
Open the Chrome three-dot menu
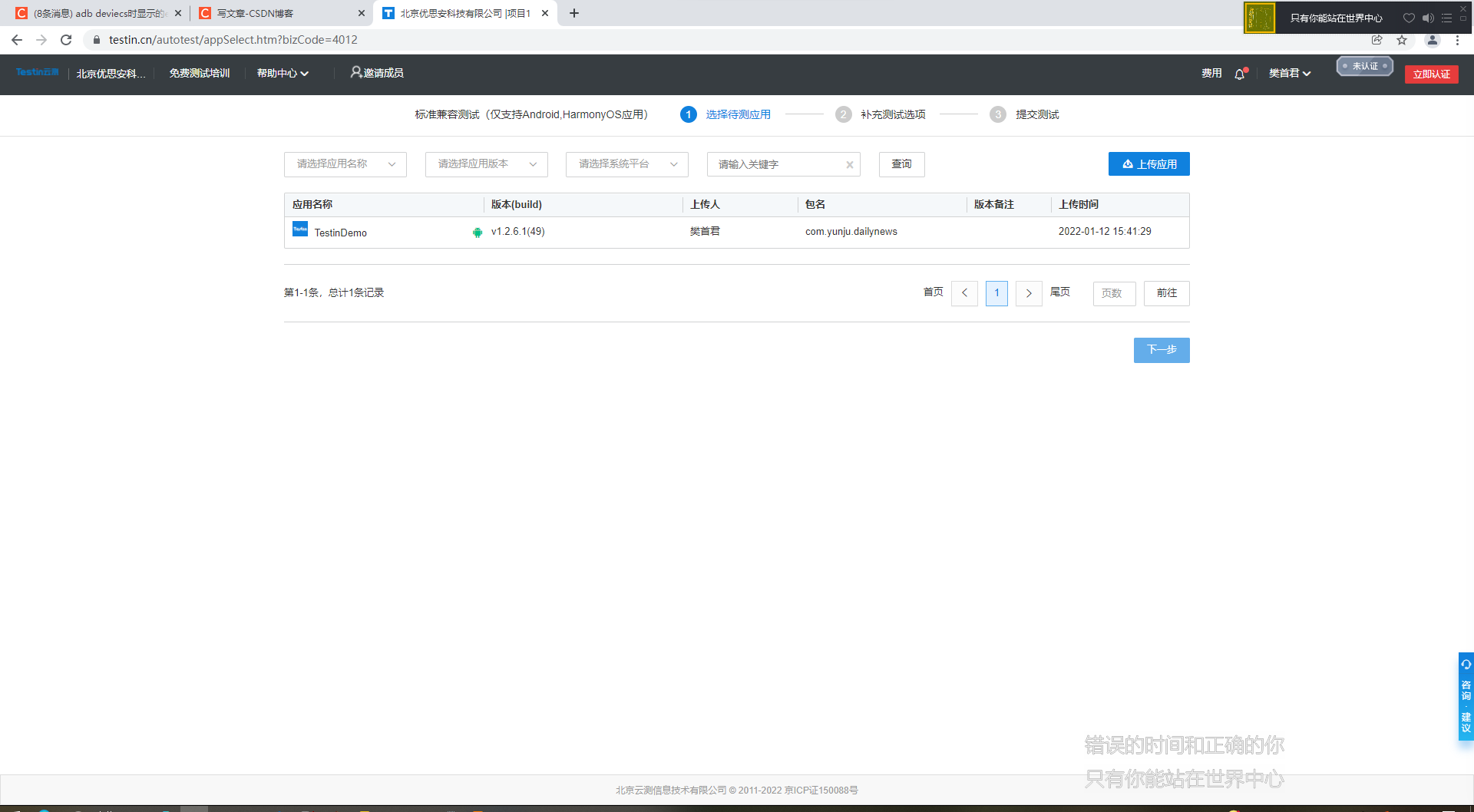pyautogui.click(x=1458, y=40)
